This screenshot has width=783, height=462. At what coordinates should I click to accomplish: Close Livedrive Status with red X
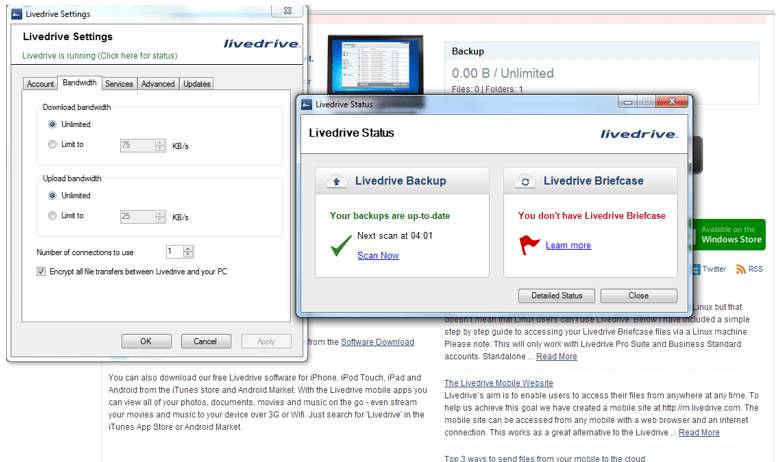click(672, 101)
